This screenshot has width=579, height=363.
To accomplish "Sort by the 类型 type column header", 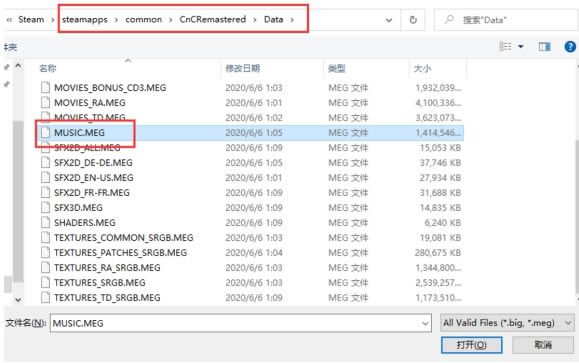I will [x=336, y=68].
